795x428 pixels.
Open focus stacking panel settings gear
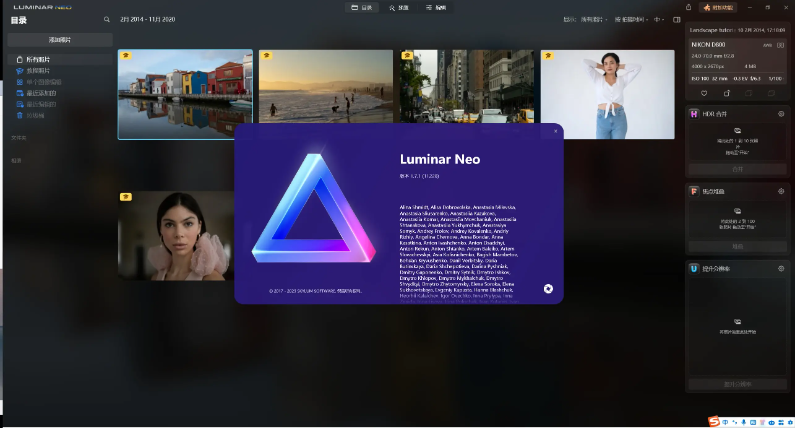tap(781, 191)
